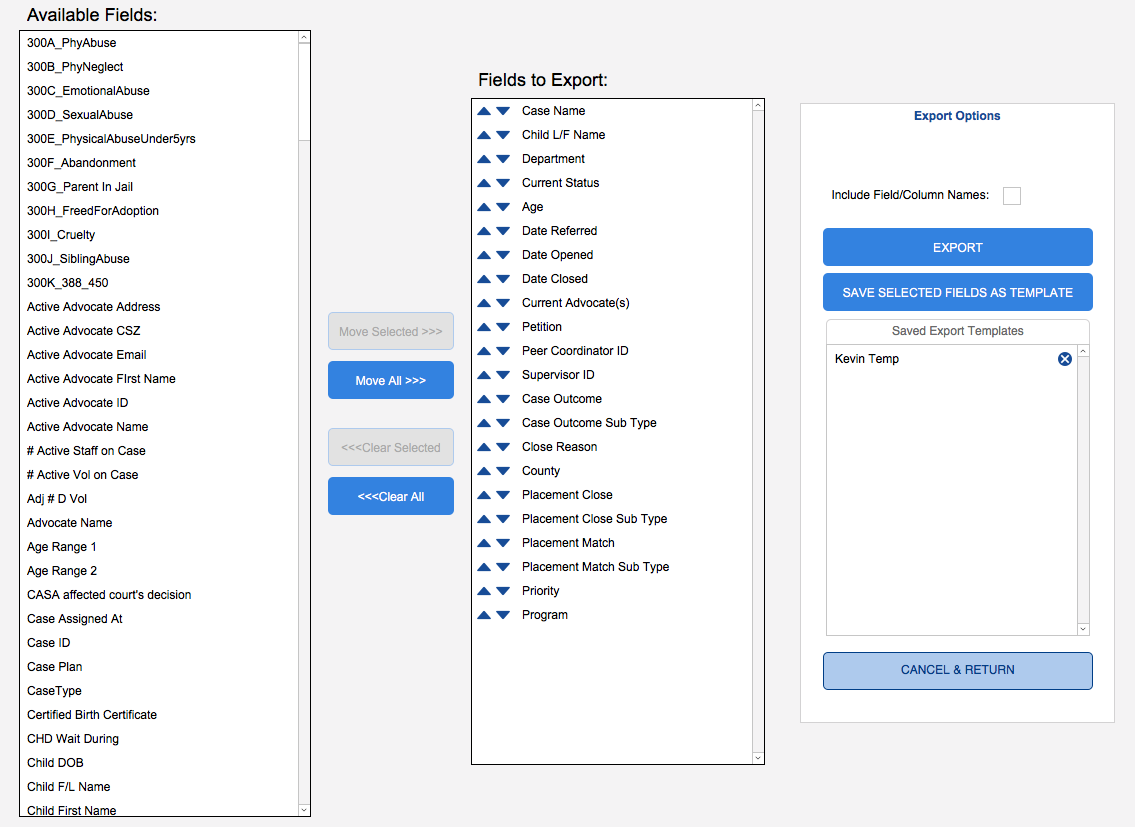Click CANCEL & RETURN button

957,670
